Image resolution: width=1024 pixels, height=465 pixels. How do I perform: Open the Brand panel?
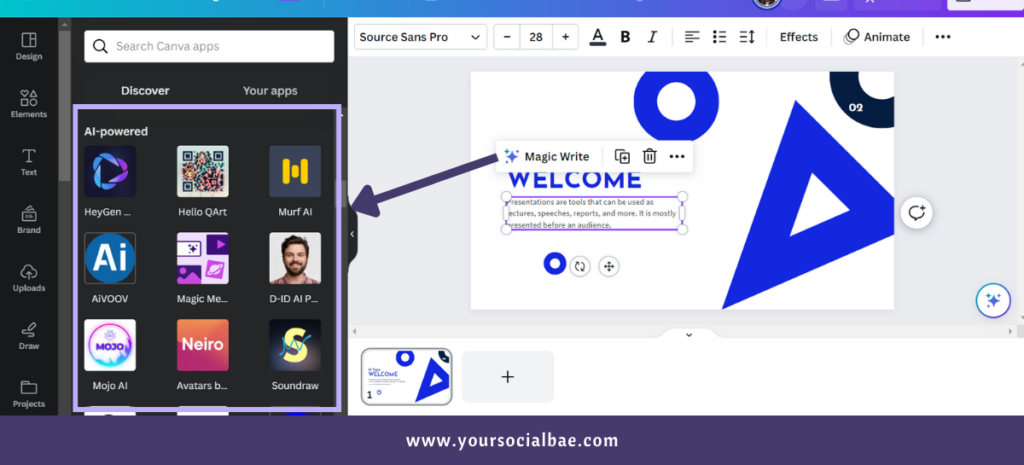[29, 220]
